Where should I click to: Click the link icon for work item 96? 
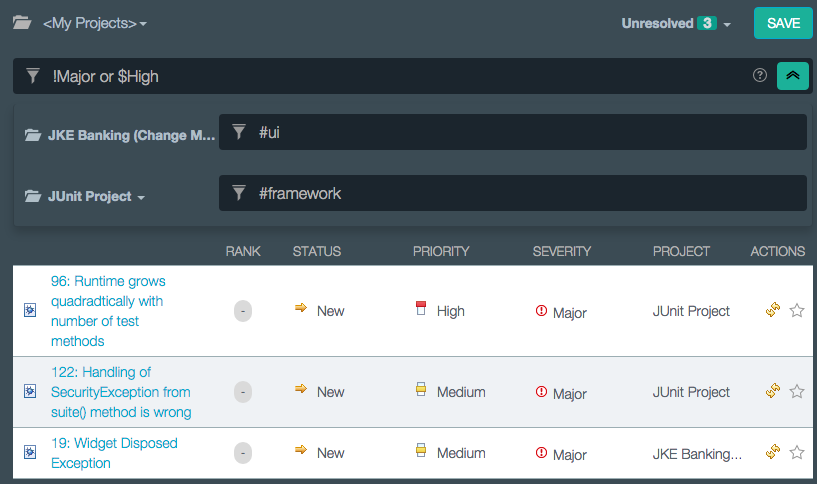772,311
